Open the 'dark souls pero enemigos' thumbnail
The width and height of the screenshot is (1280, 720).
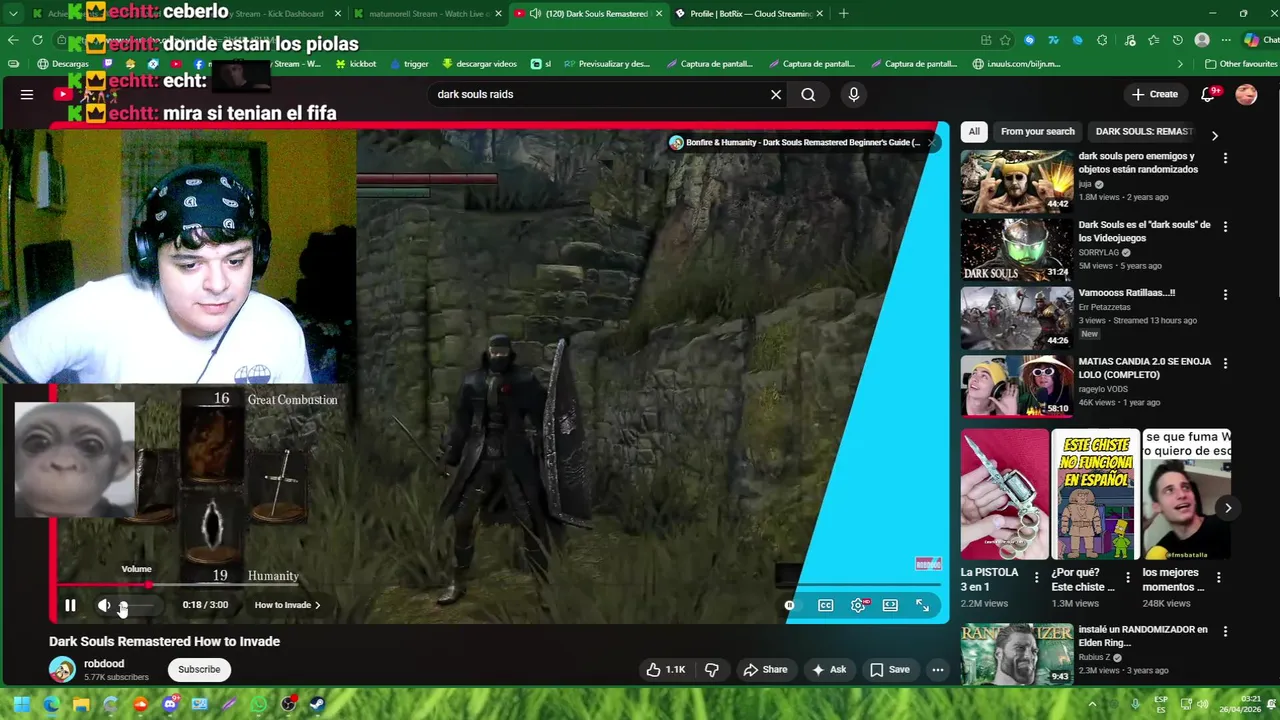pyautogui.click(x=1017, y=181)
